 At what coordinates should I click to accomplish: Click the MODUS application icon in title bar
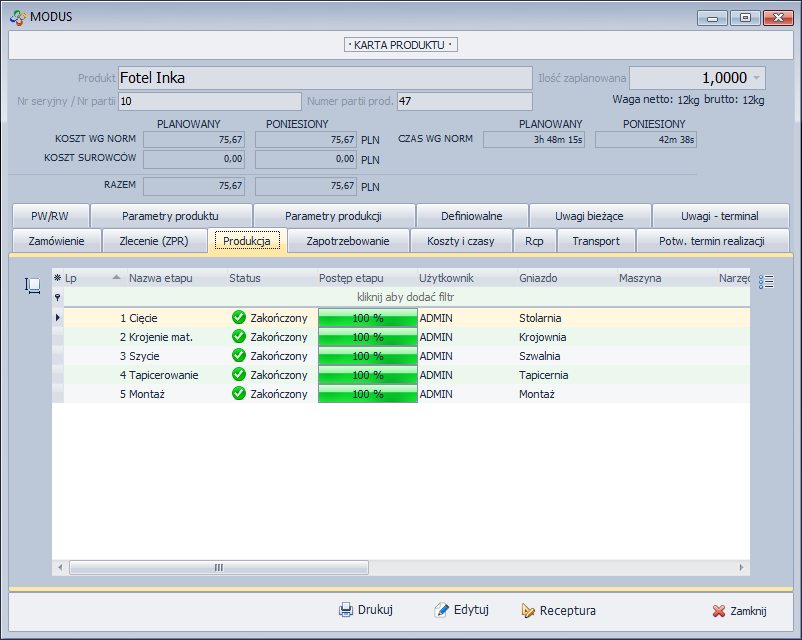(17, 17)
